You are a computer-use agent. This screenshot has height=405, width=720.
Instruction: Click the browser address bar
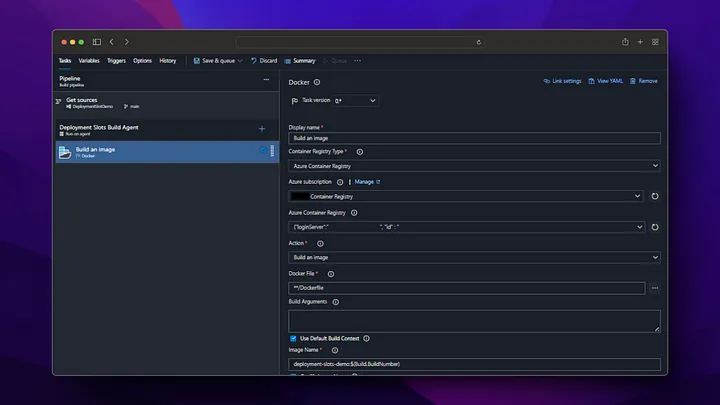360,42
